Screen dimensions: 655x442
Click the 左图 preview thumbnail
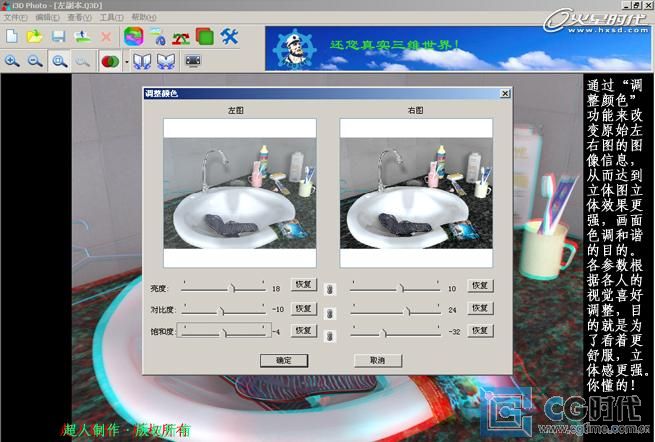pyautogui.click(x=239, y=193)
